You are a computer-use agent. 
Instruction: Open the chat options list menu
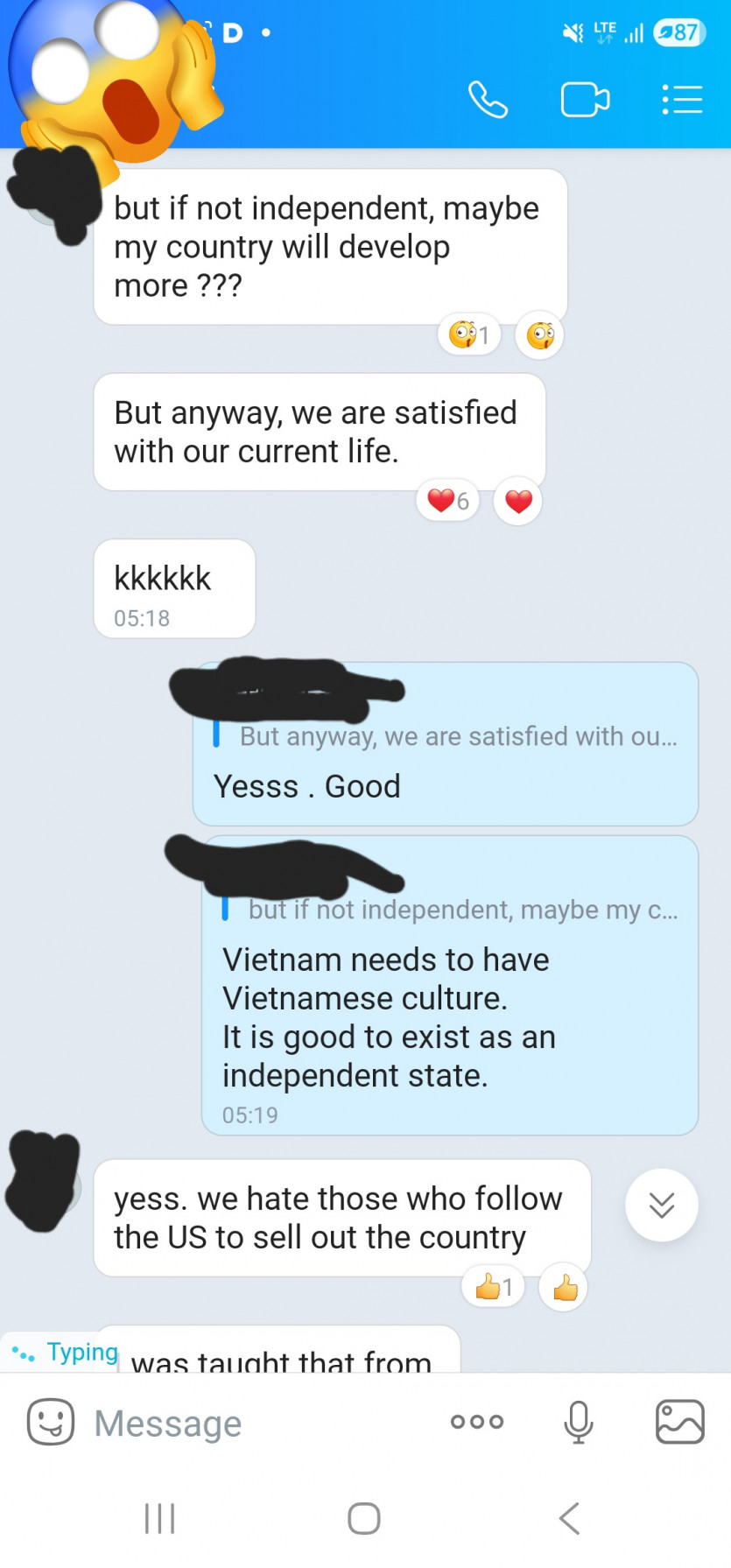[682, 100]
